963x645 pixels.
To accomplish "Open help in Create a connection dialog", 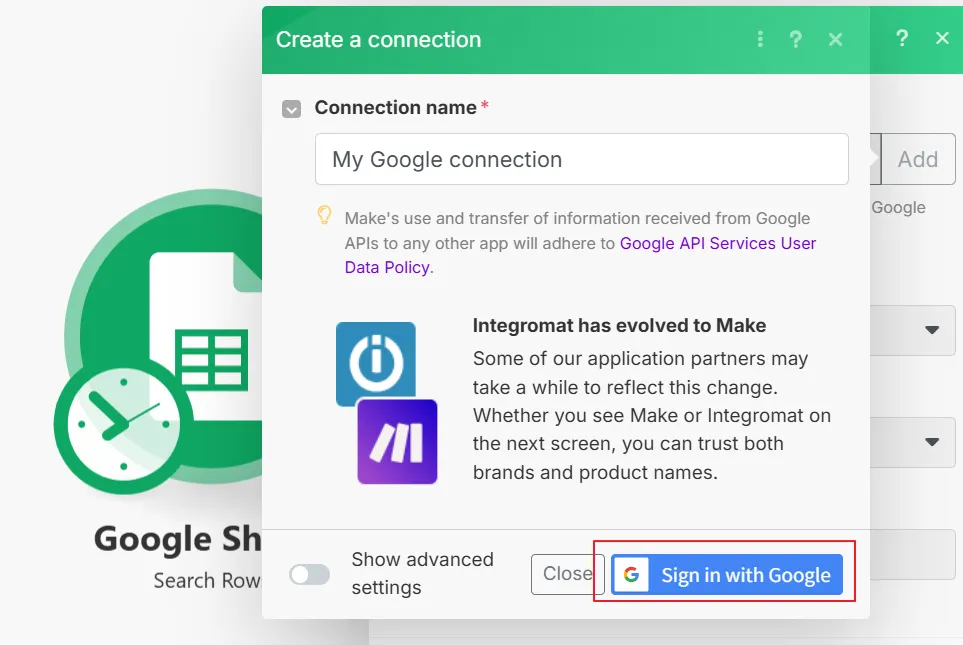I will pos(795,39).
